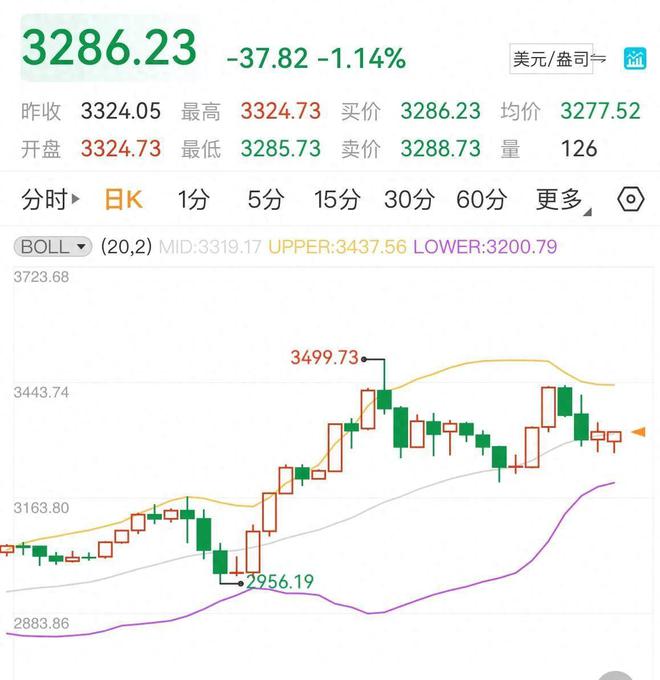Screen dimensions: 660x680
Task: Expand the BOLL indicator dropdown
Action: (x=54, y=246)
